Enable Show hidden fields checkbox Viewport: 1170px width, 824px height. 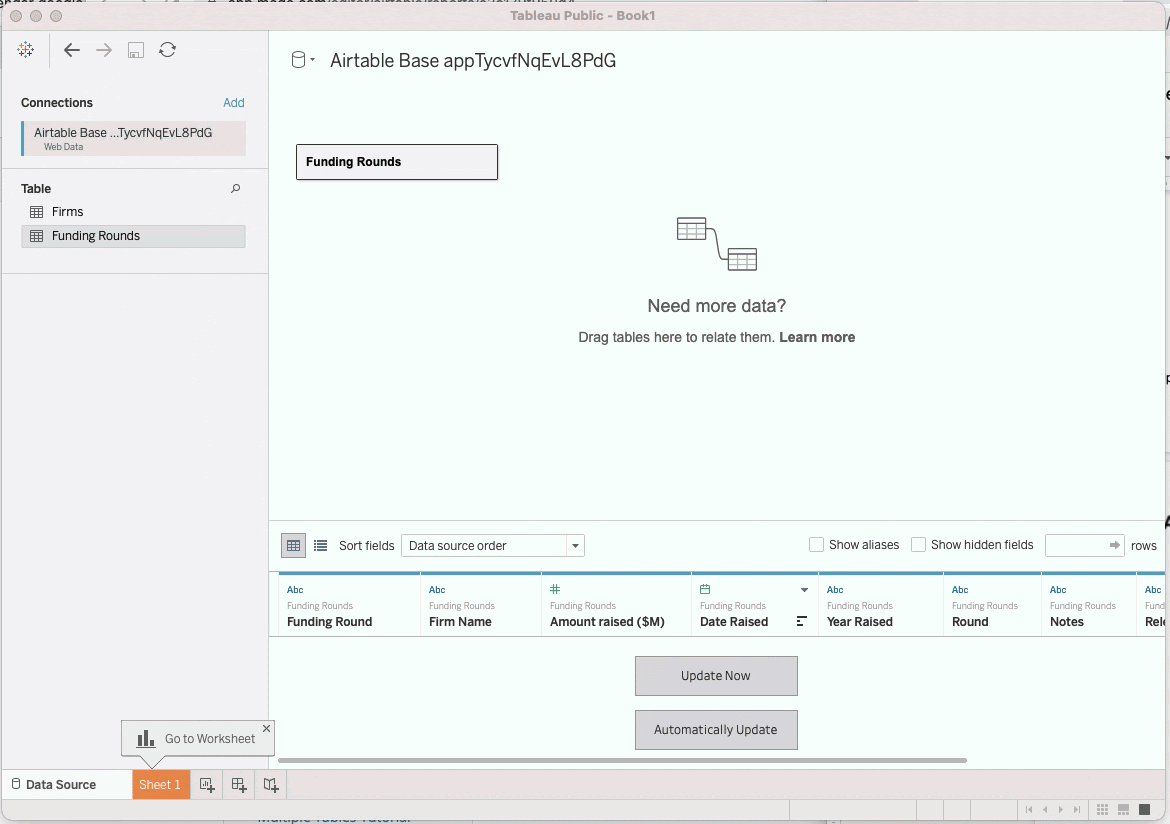pyautogui.click(x=919, y=545)
